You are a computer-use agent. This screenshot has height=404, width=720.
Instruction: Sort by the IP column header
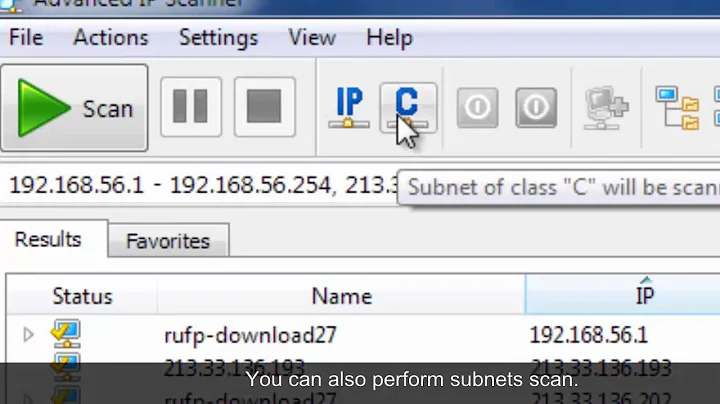623,295
